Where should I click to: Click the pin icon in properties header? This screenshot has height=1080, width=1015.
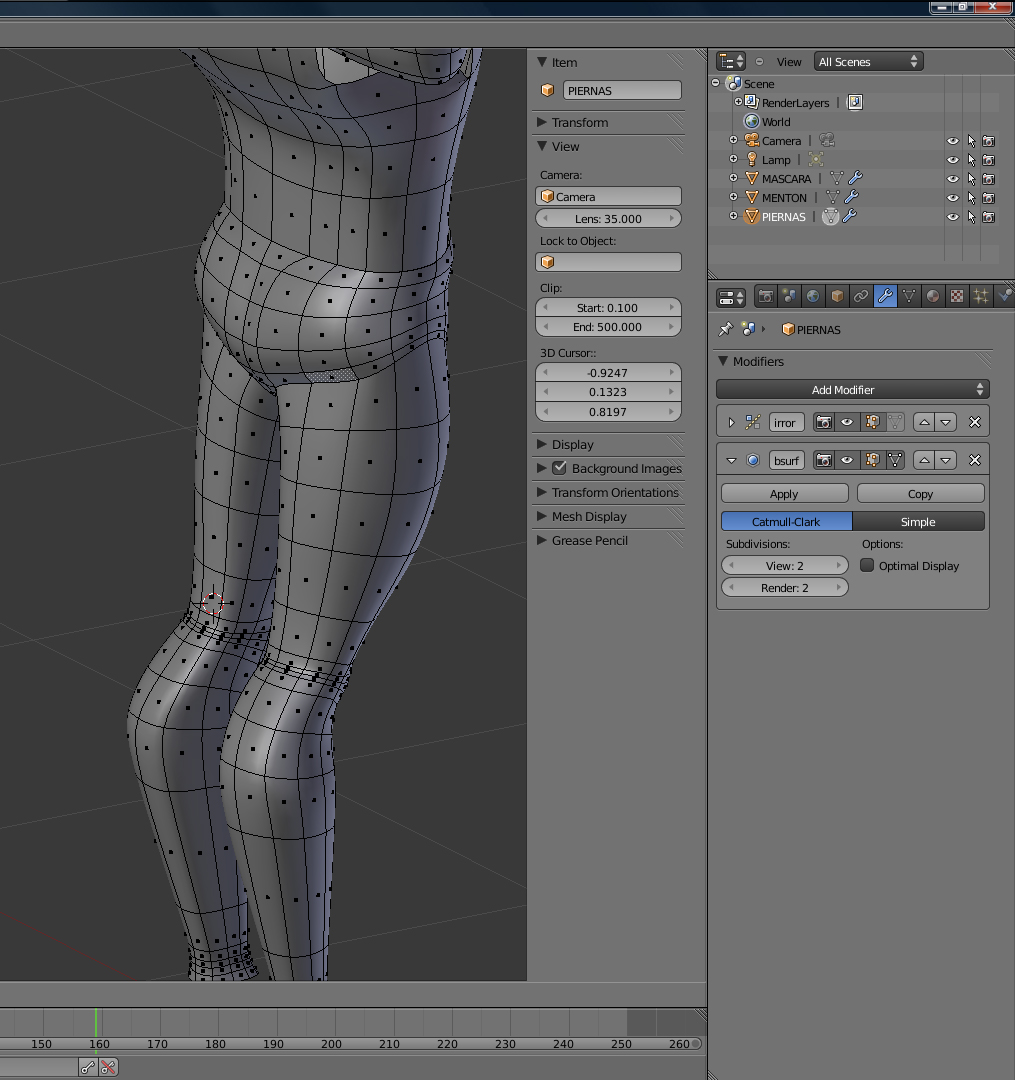725,329
